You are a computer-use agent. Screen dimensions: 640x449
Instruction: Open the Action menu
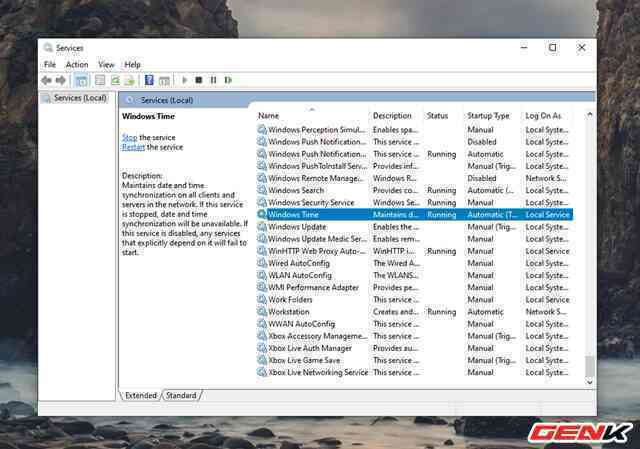(77, 64)
